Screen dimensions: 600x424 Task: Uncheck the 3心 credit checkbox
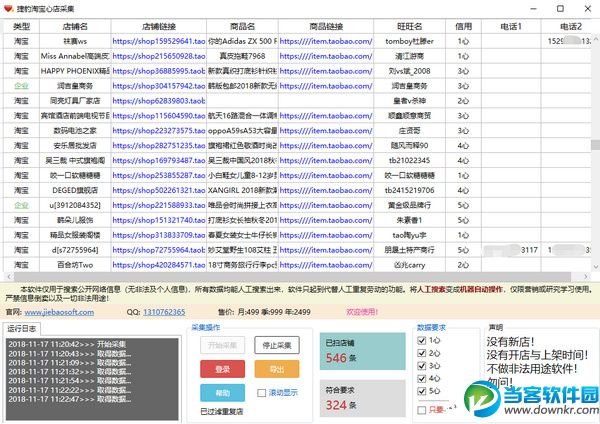[x=422, y=365]
